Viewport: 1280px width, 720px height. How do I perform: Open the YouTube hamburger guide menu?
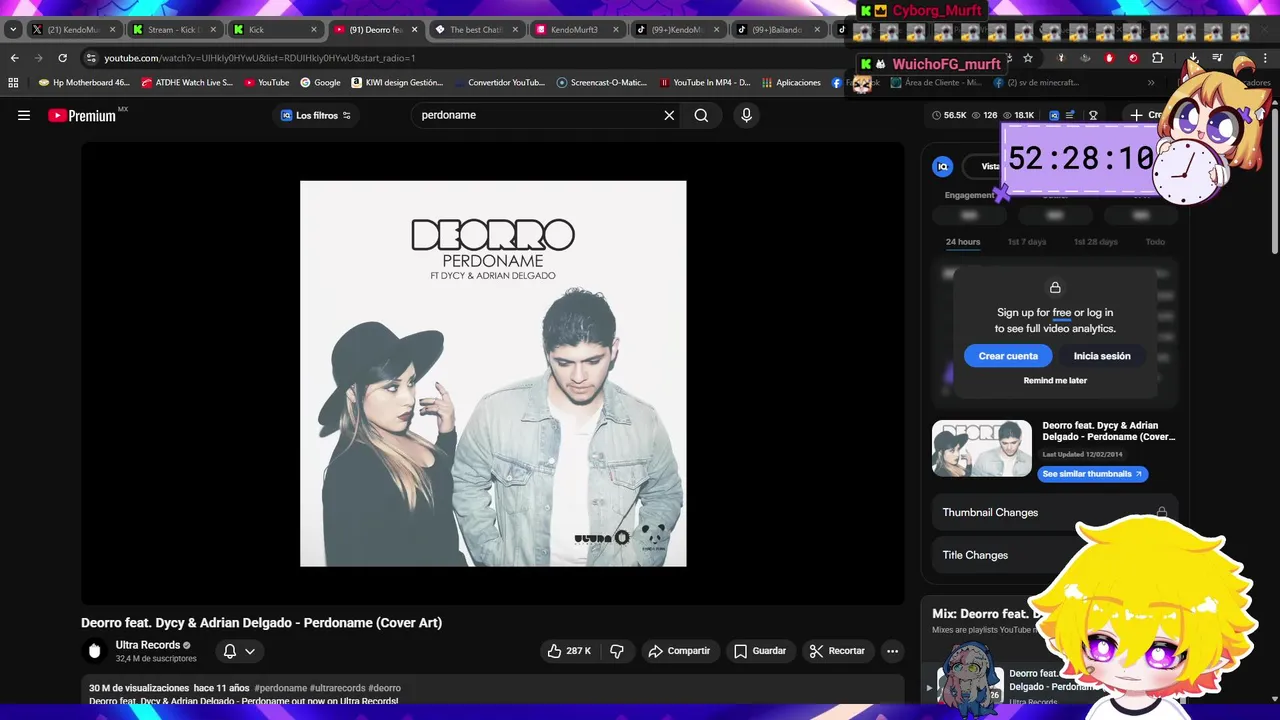point(24,115)
